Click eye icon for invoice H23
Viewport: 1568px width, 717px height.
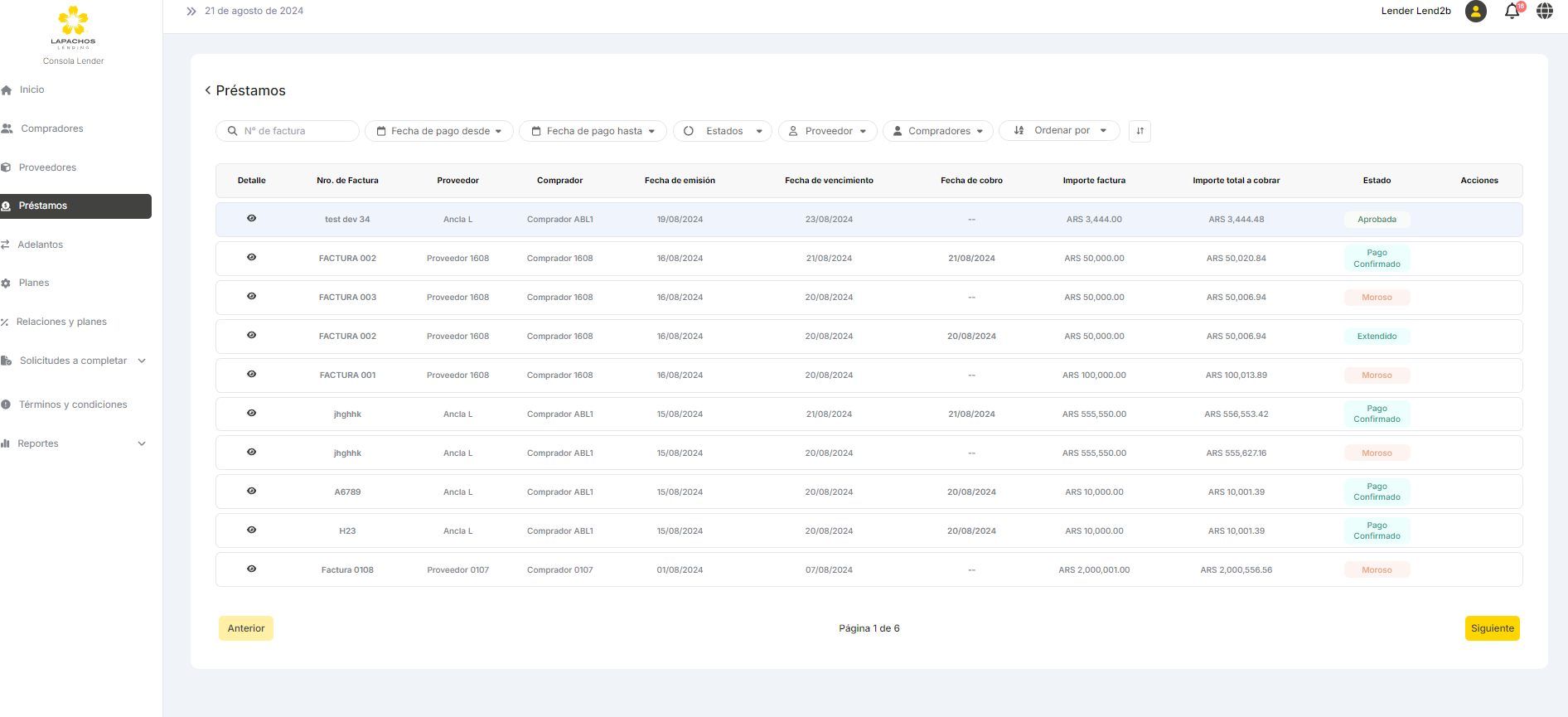[x=251, y=530]
